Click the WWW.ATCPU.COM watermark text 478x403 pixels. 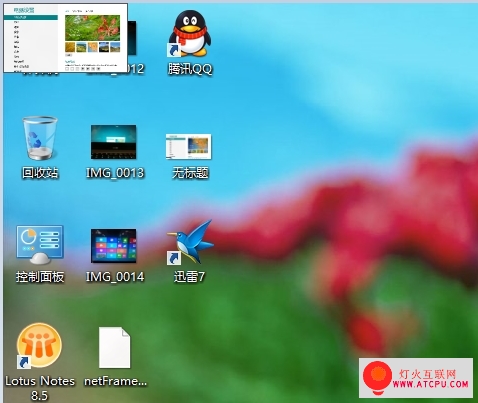(x=430, y=384)
